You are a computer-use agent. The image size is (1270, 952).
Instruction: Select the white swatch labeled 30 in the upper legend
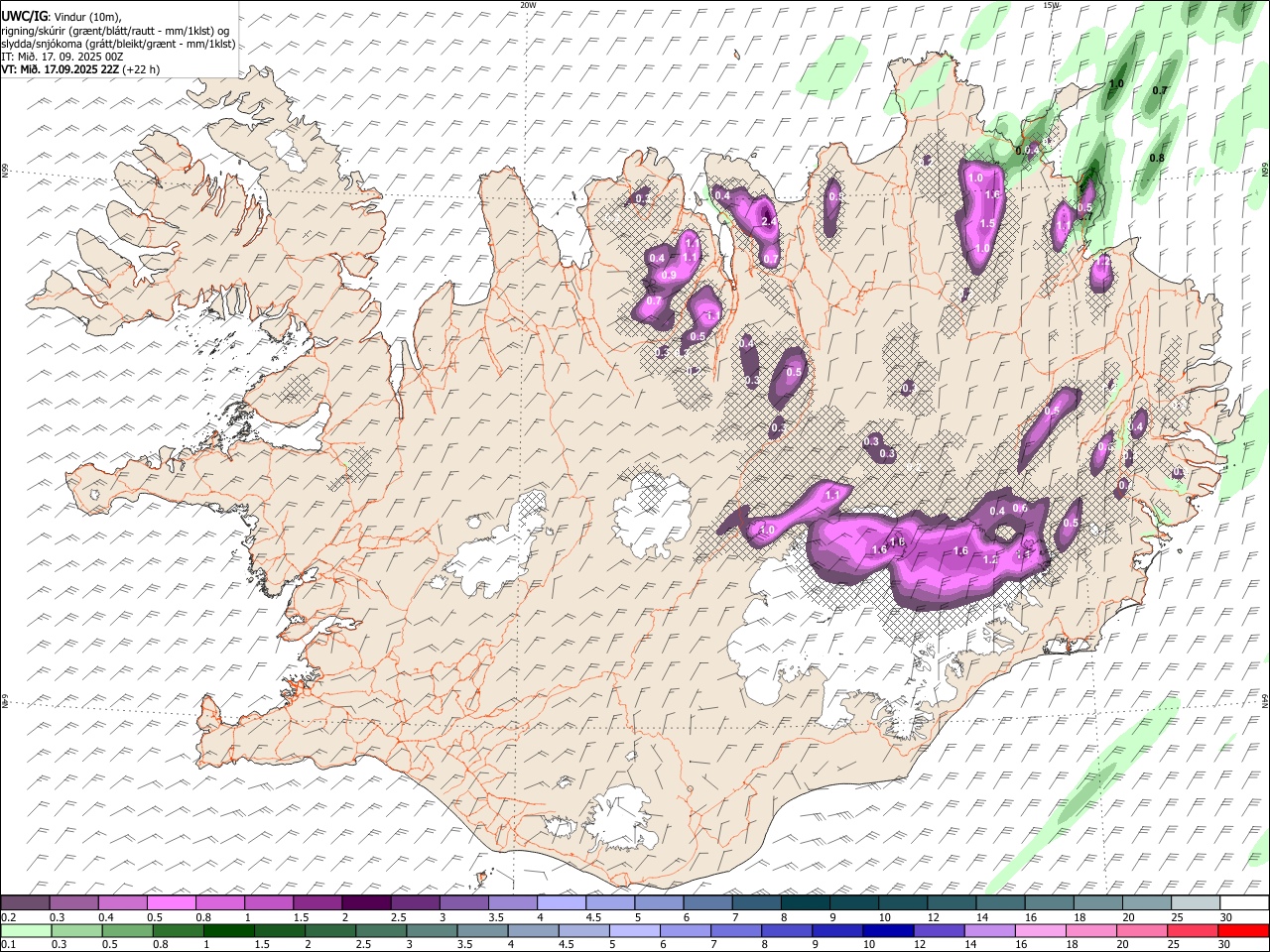click(1244, 902)
